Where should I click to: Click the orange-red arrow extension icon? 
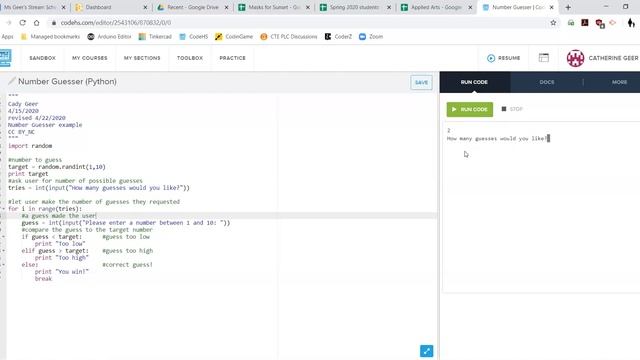[613, 23]
